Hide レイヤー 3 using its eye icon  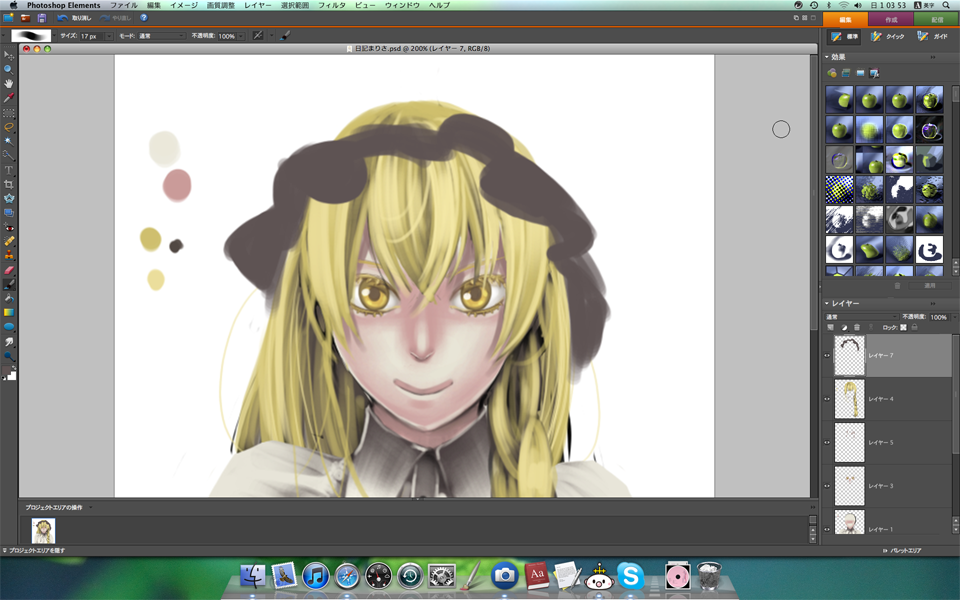[x=827, y=486]
